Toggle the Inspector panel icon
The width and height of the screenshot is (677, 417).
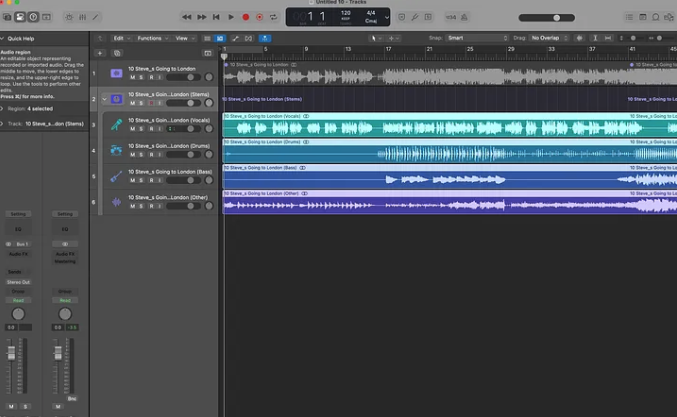[20, 17]
